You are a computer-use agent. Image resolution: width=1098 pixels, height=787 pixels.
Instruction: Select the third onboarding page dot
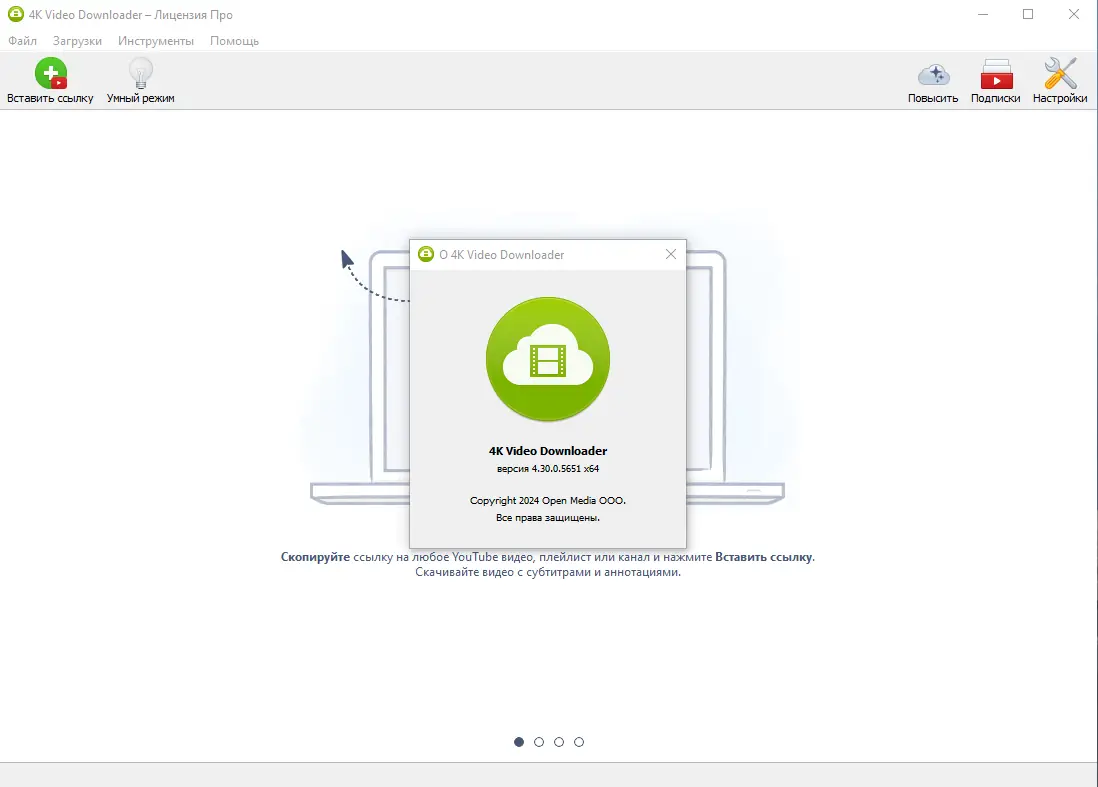(559, 742)
